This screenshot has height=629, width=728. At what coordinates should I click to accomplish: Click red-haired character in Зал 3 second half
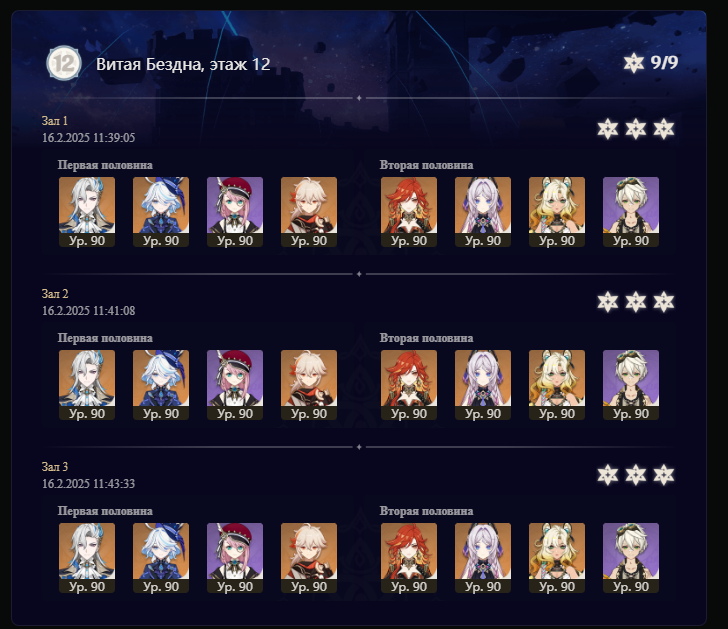(x=409, y=558)
